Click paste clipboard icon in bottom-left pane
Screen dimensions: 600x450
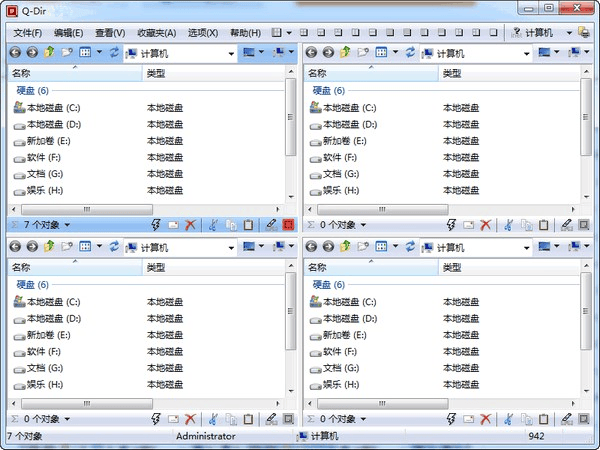click(248, 419)
